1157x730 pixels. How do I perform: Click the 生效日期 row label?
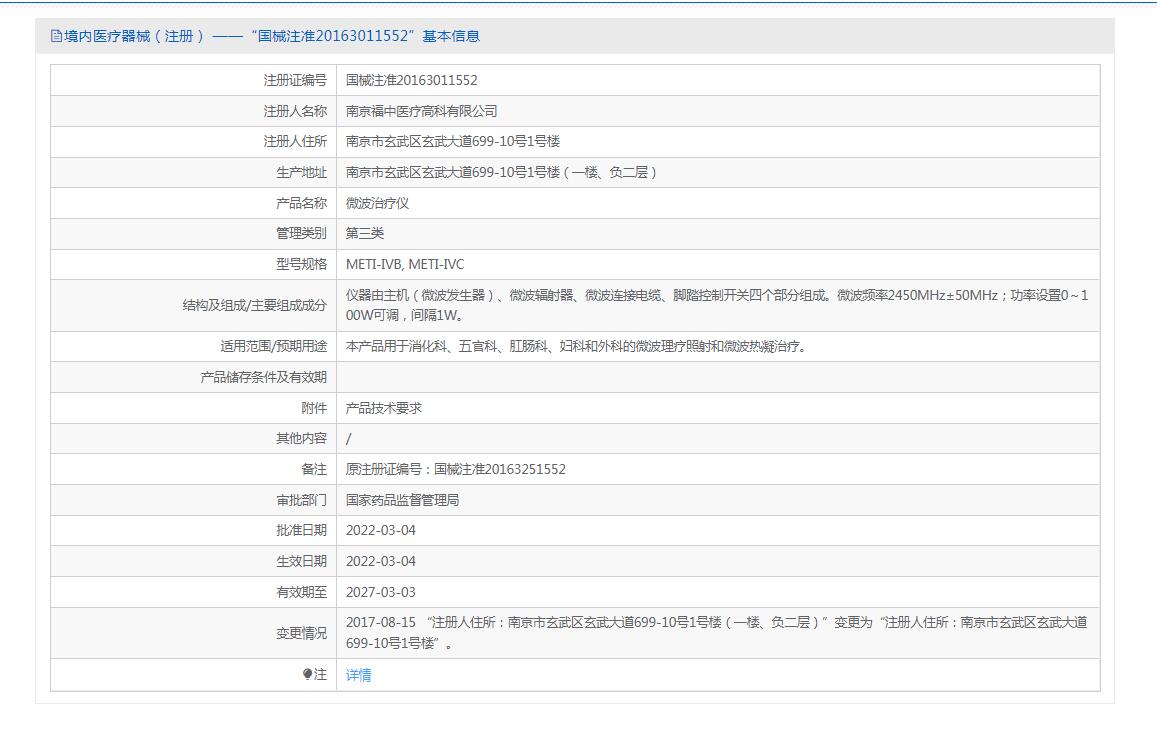301,561
